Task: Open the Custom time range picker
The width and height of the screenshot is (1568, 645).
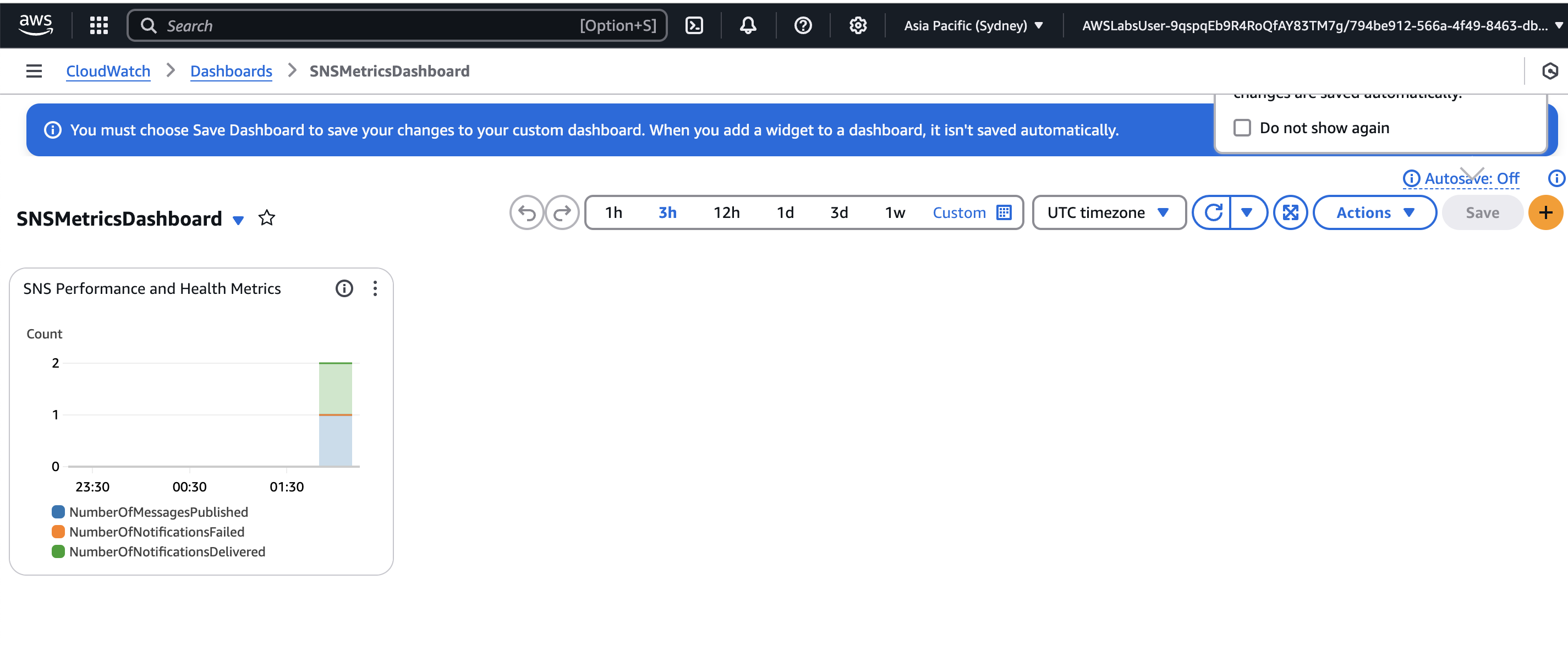Action: (972, 212)
